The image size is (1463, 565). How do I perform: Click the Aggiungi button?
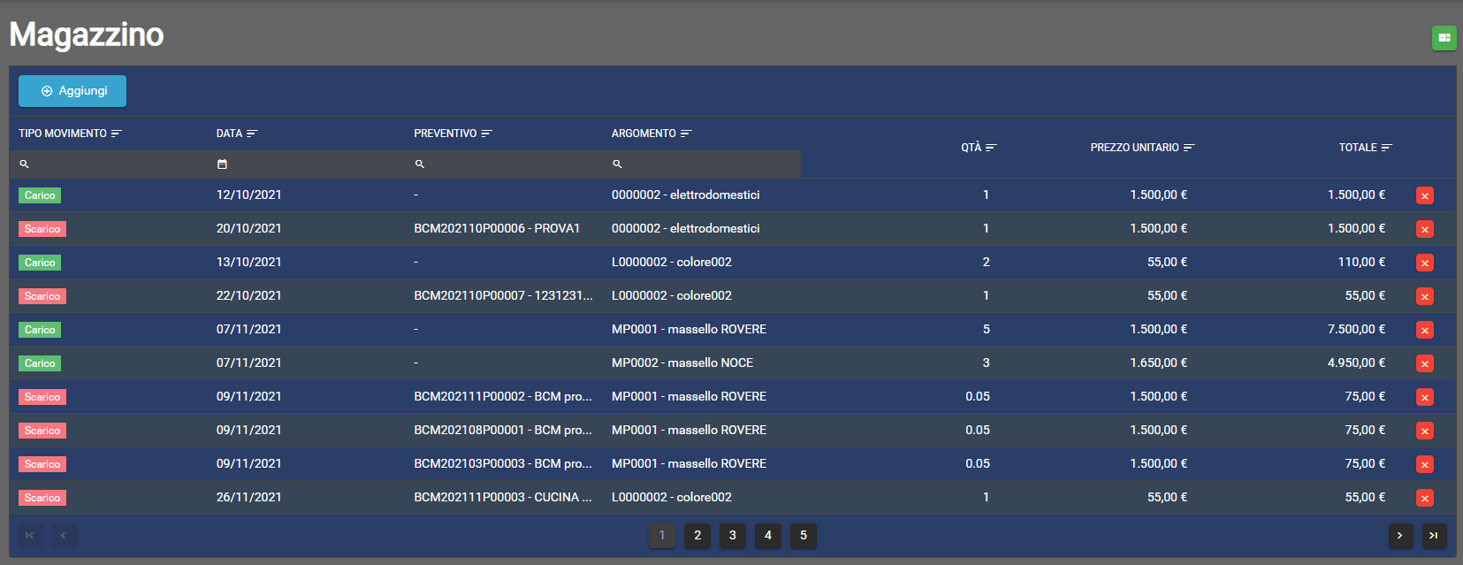pyautogui.click(x=73, y=91)
